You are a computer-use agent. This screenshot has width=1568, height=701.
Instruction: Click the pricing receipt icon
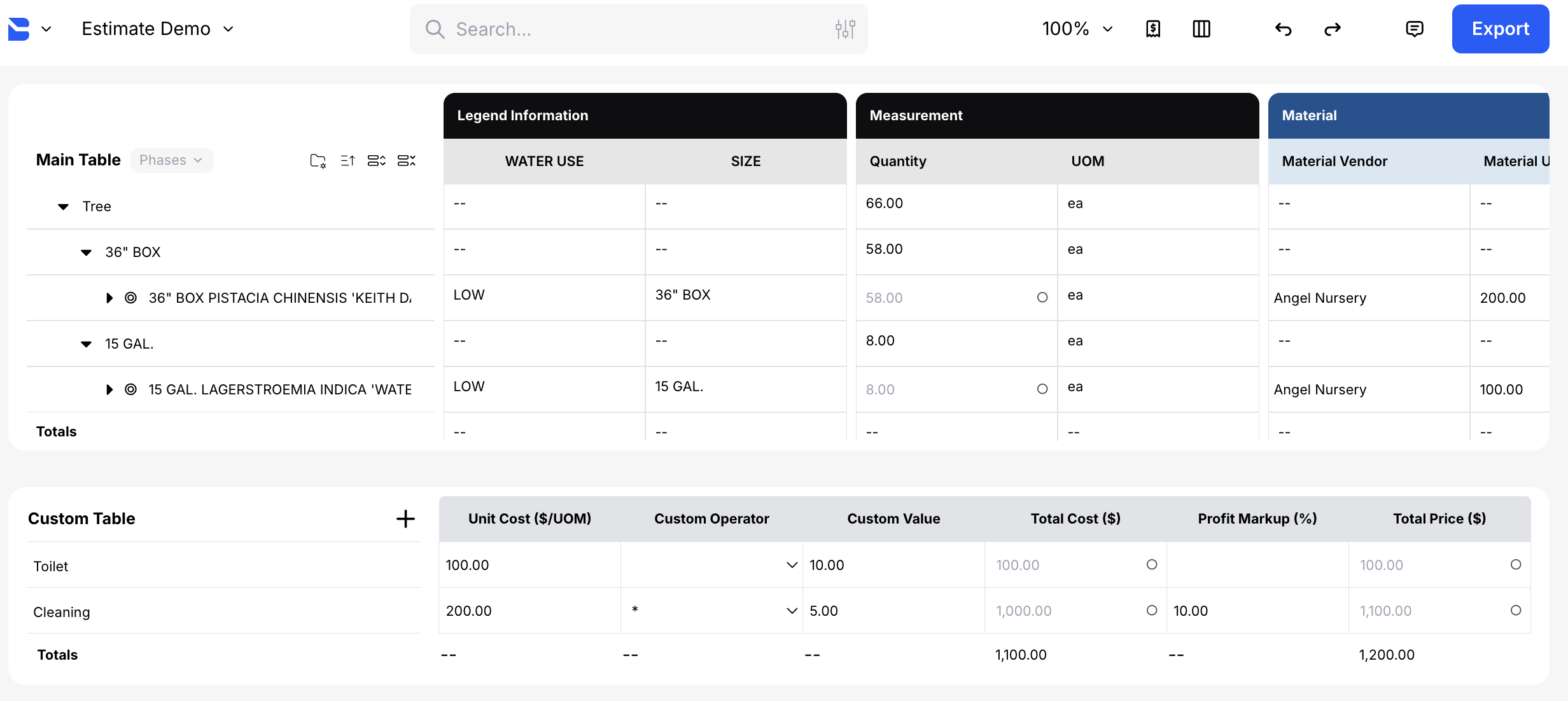[x=1152, y=29]
